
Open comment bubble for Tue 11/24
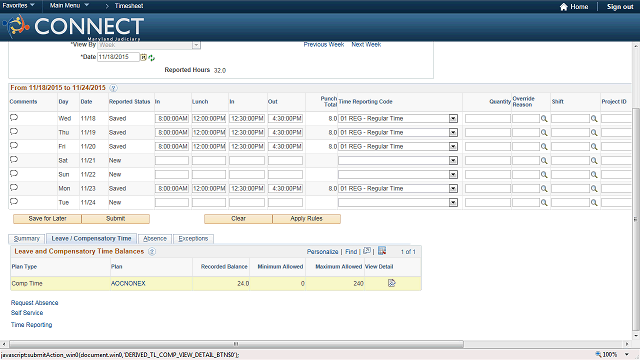click(x=14, y=201)
